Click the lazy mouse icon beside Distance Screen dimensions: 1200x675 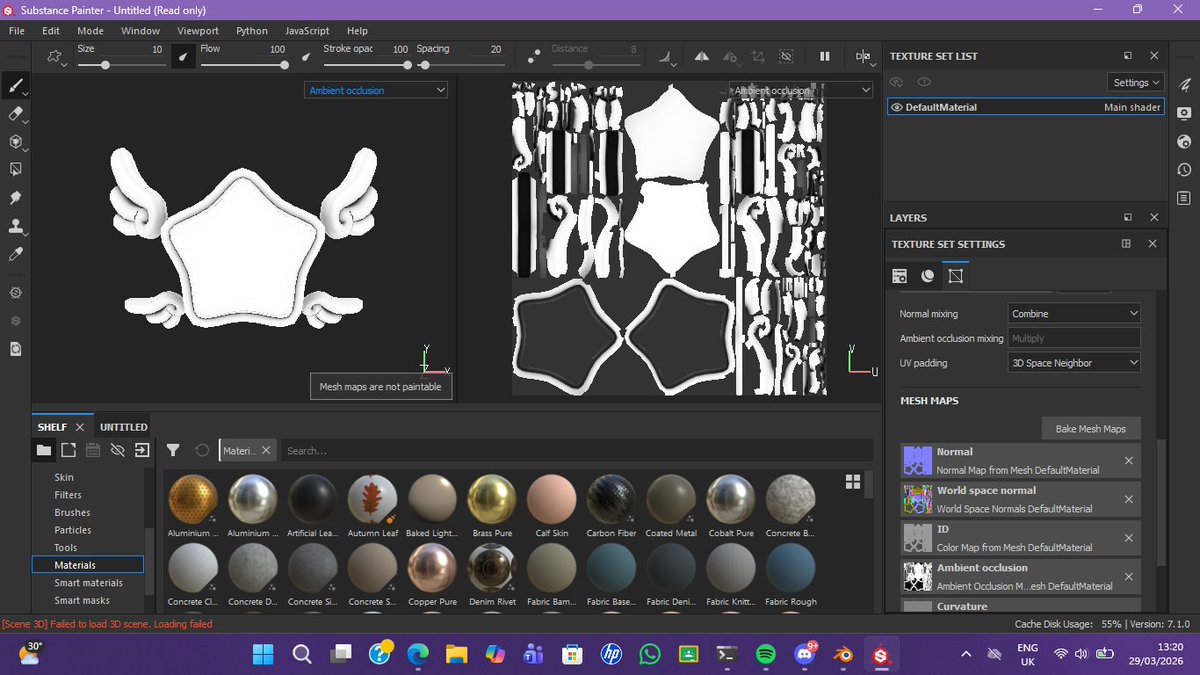coord(534,57)
